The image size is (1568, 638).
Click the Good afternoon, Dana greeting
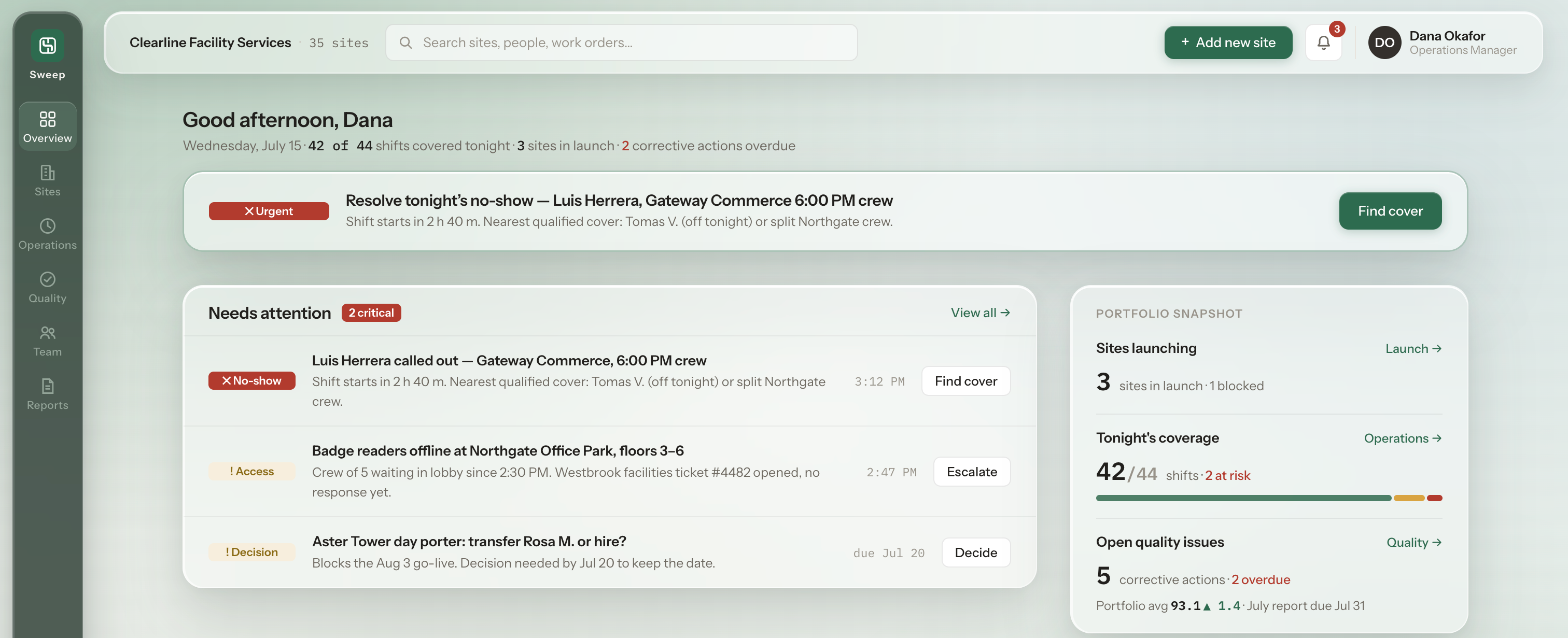287,120
